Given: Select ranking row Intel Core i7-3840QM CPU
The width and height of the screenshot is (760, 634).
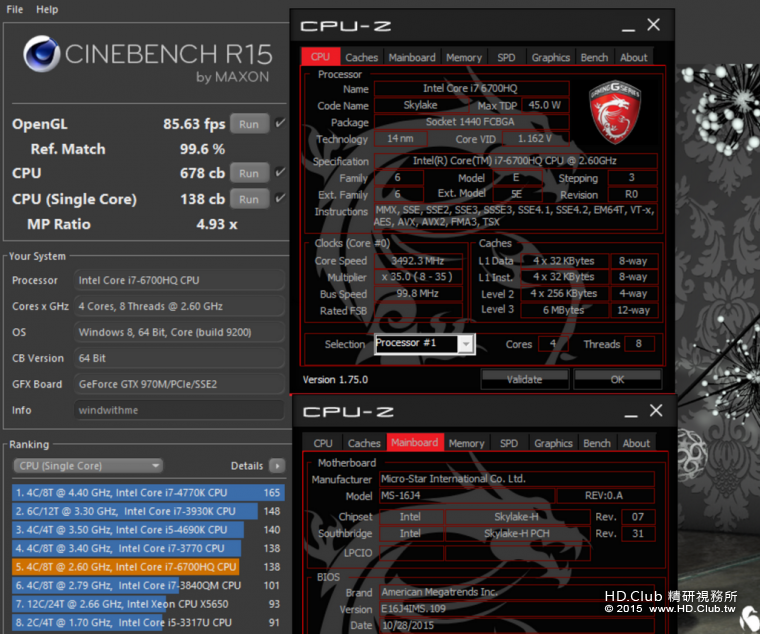Looking at the screenshot, I should [148, 586].
